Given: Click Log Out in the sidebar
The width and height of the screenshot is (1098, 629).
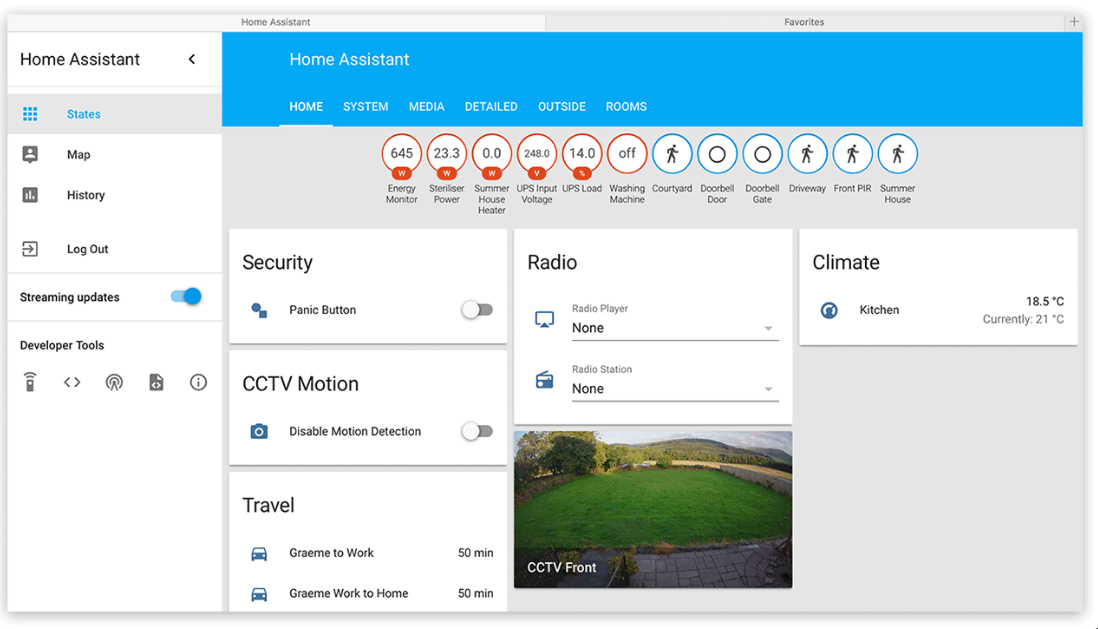Looking at the screenshot, I should [114, 249].
